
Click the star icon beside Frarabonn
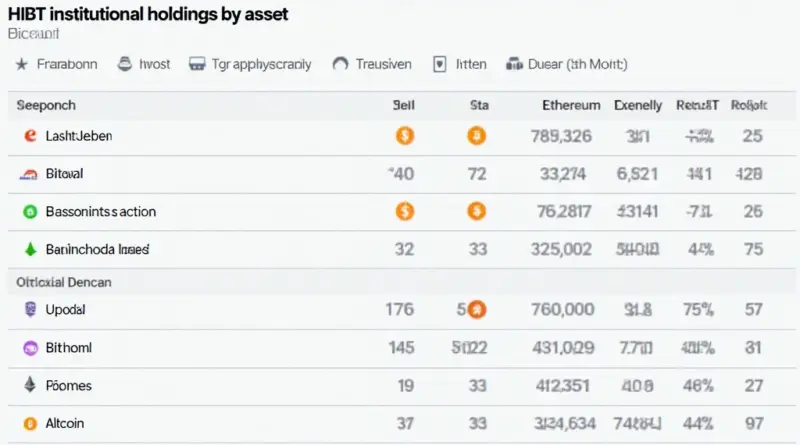tap(22, 64)
